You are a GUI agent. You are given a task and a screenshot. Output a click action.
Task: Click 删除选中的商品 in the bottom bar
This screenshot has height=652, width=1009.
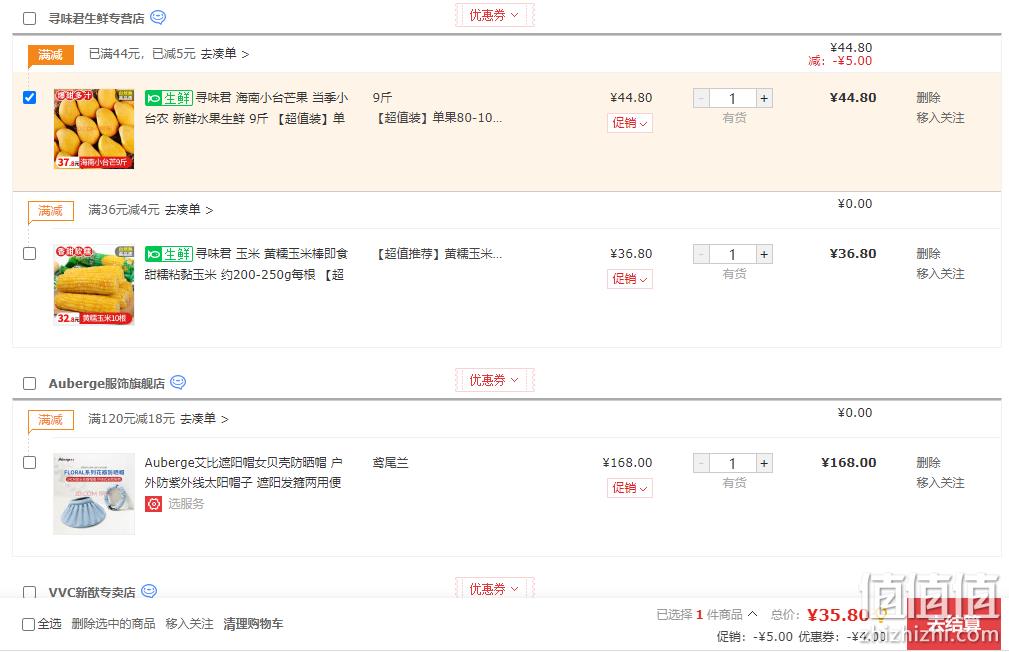coord(113,624)
